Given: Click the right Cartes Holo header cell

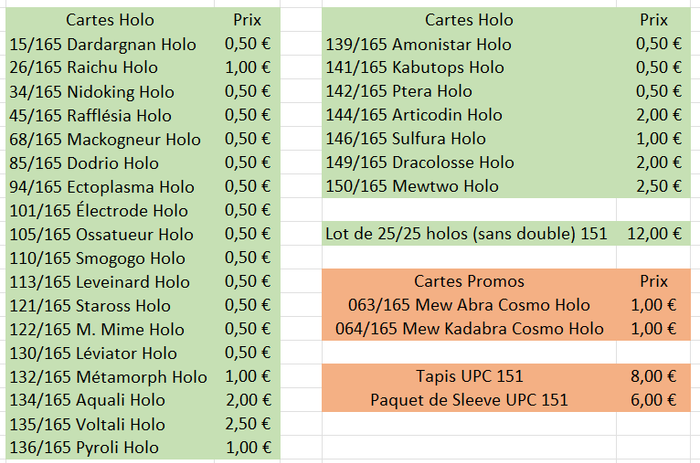Looking at the screenshot, I should [469, 20].
